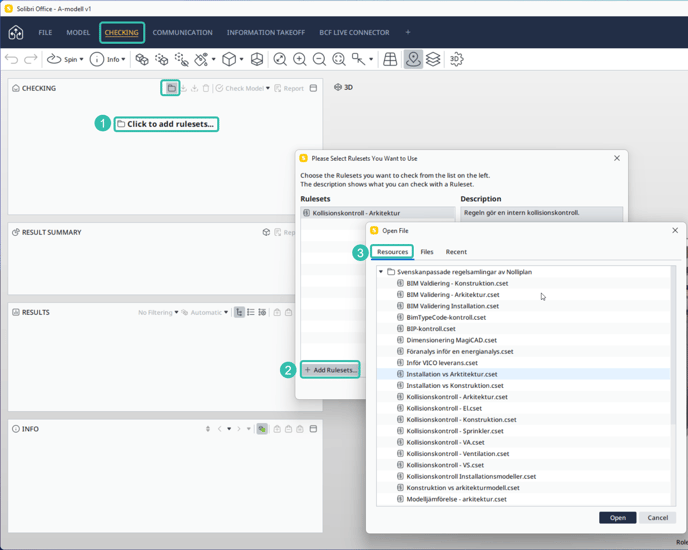Click the Solibri home icon
The image size is (688, 550).
16,32
